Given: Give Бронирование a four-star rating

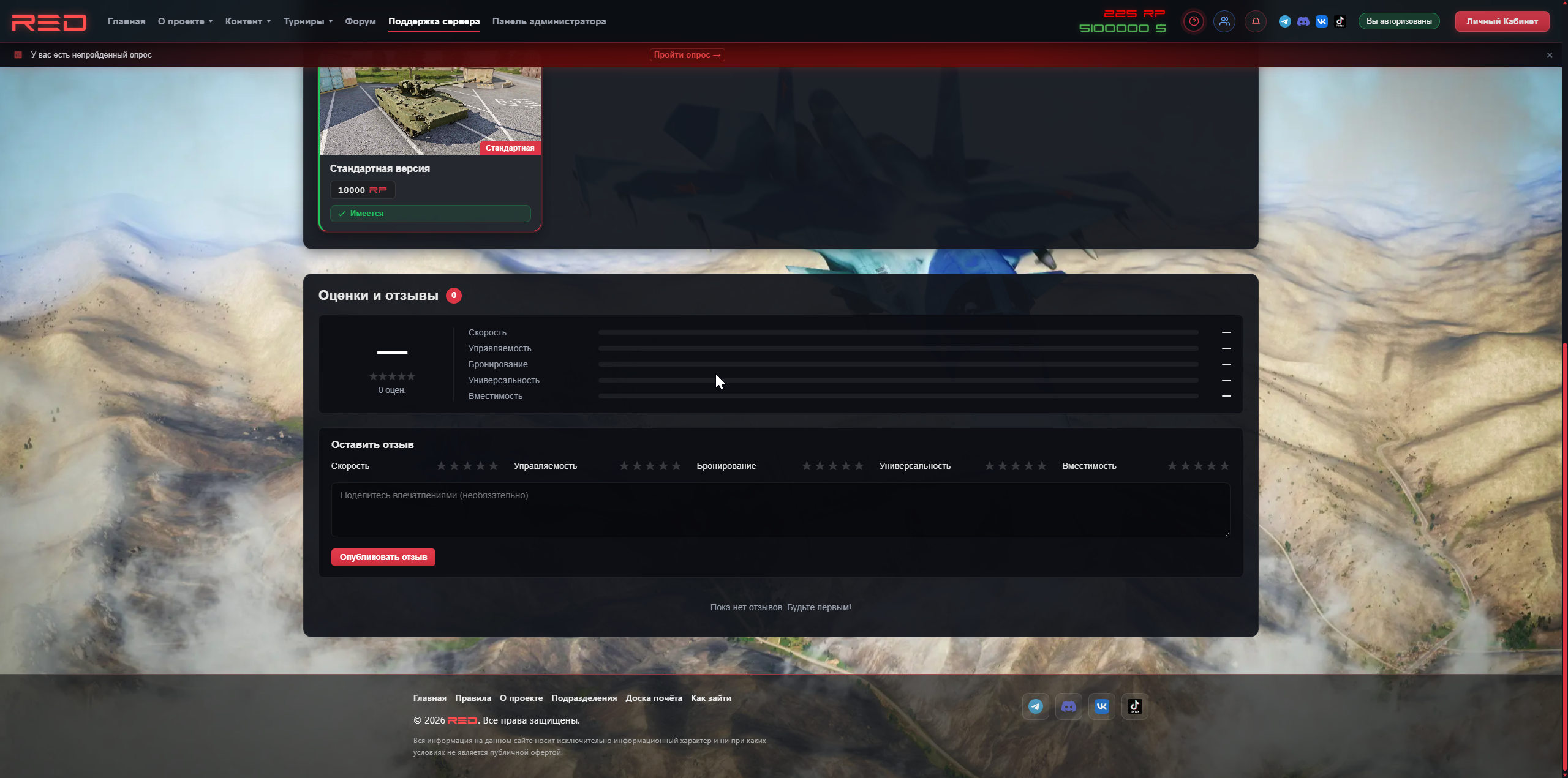Looking at the screenshot, I should coord(846,466).
